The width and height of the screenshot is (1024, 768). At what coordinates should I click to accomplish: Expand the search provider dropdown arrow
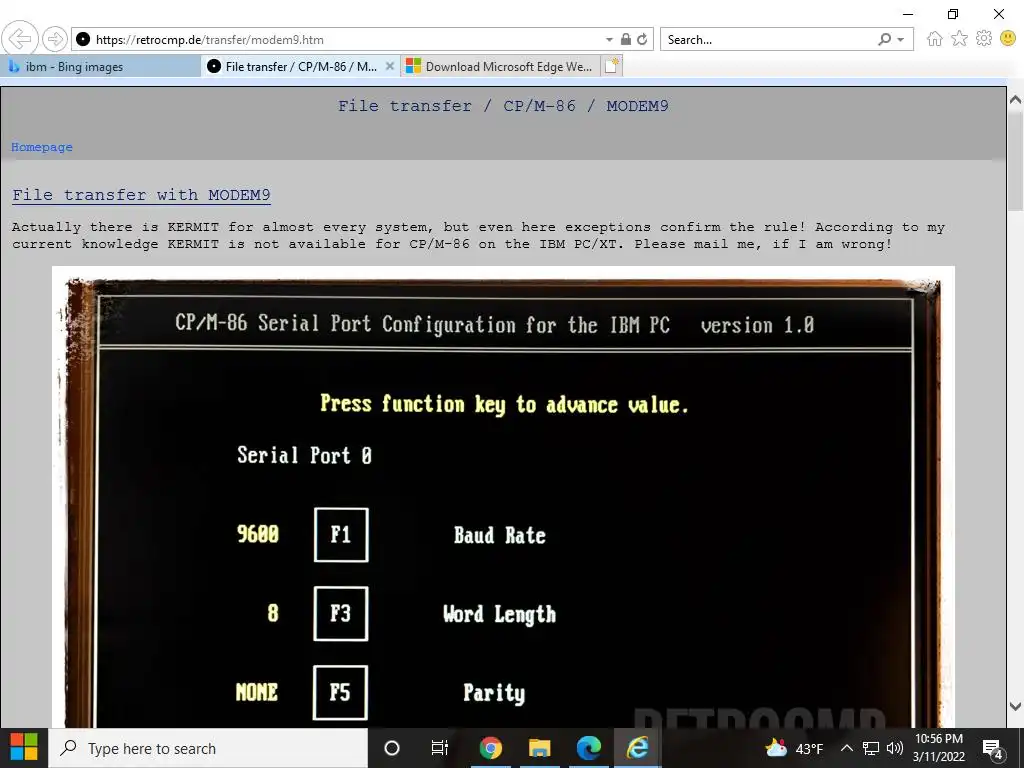(901, 40)
